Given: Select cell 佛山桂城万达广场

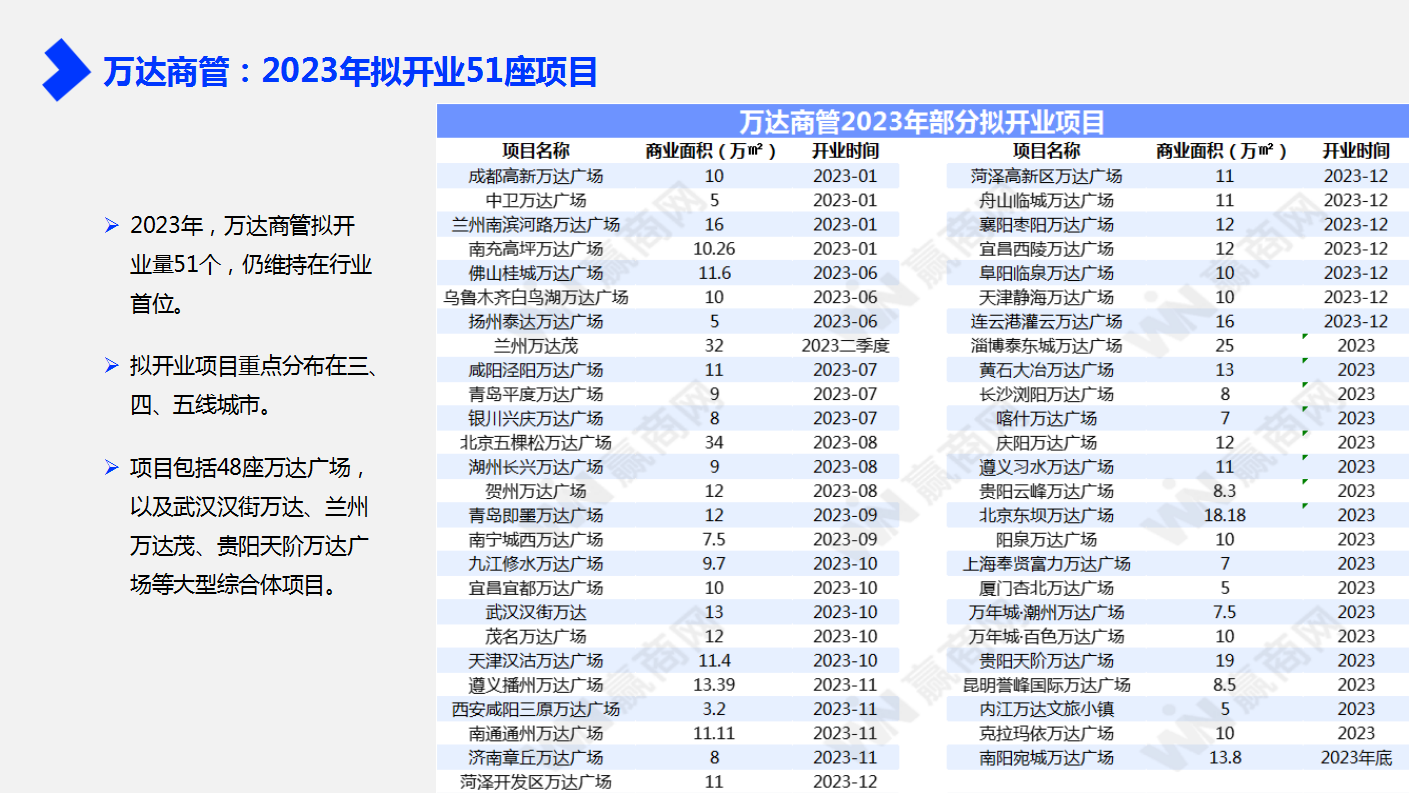Looking at the screenshot, I should point(536,273).
